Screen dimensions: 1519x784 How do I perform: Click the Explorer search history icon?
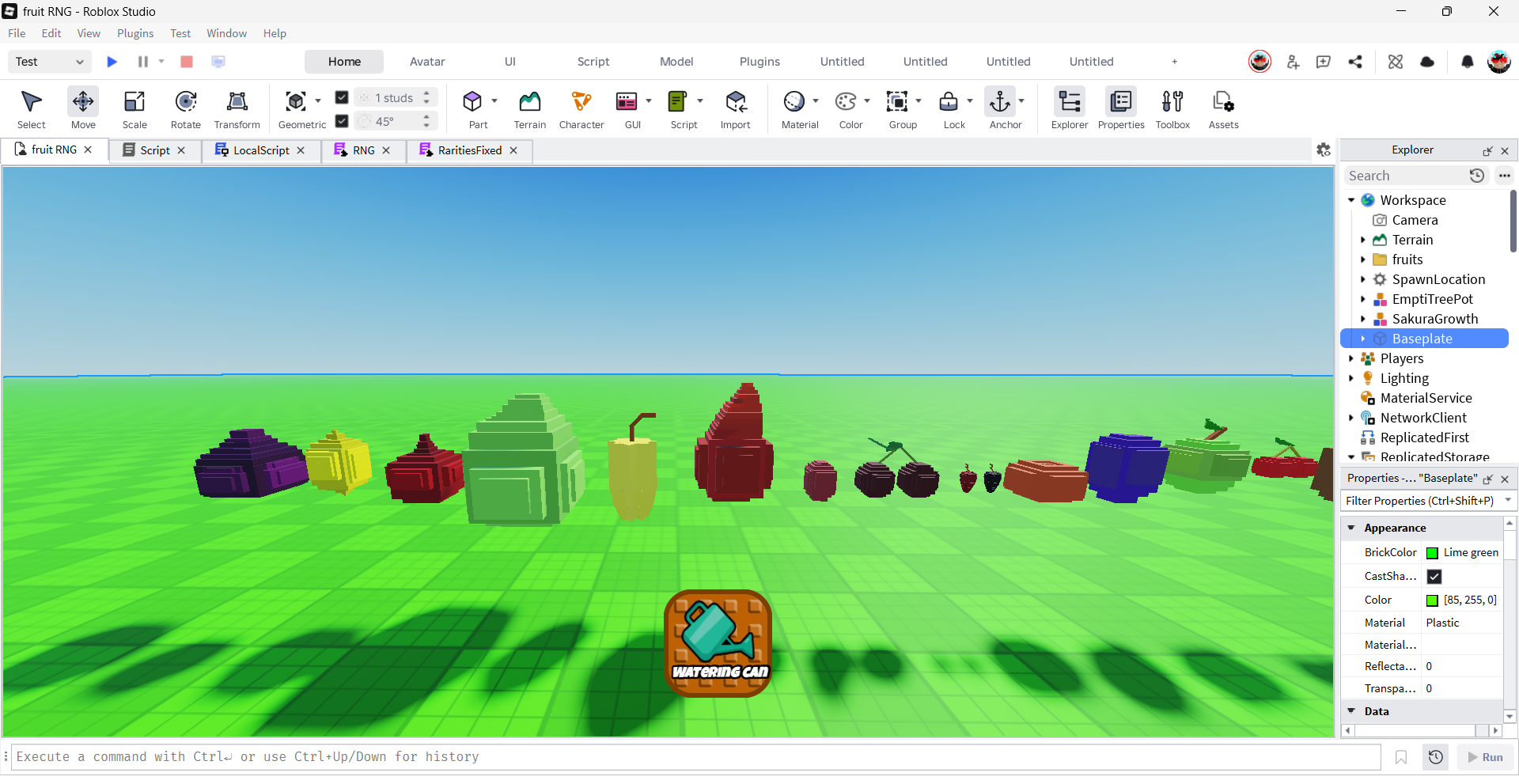(x=1477, y=176)
